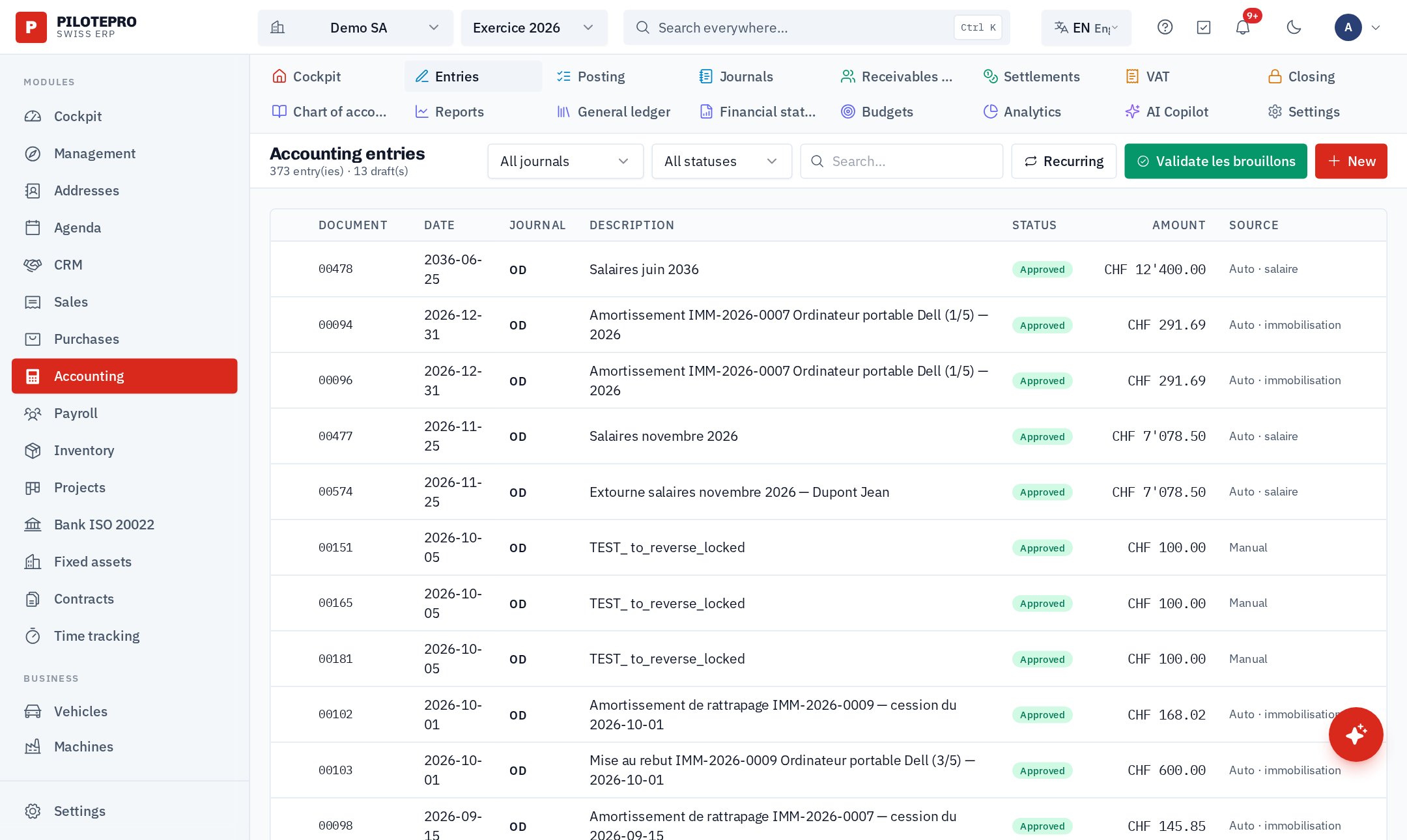Open the Analytics tab

(x=1042, y=111)
